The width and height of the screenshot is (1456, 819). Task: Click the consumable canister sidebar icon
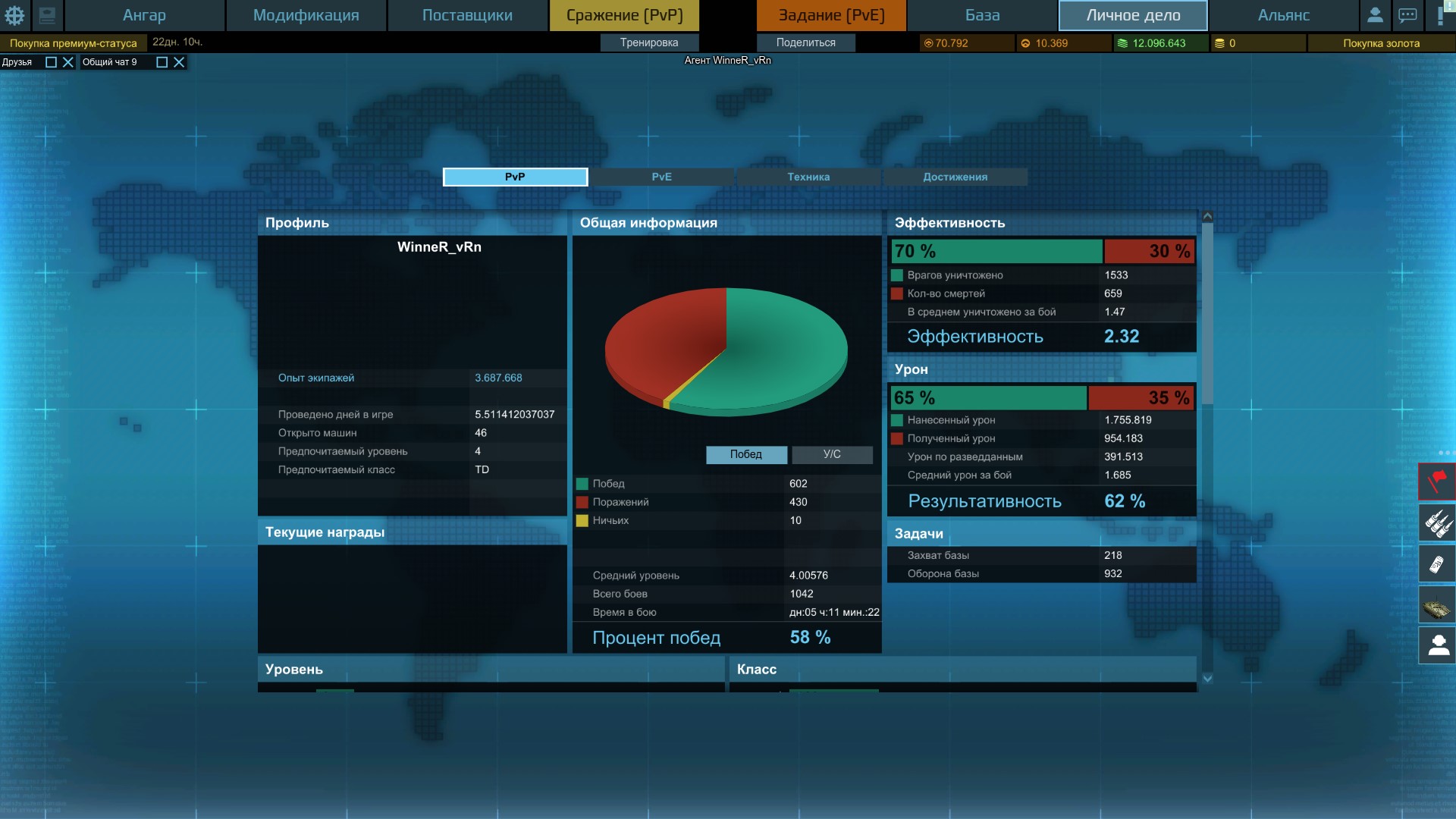pyautogui.click(x=1437, y=563)
